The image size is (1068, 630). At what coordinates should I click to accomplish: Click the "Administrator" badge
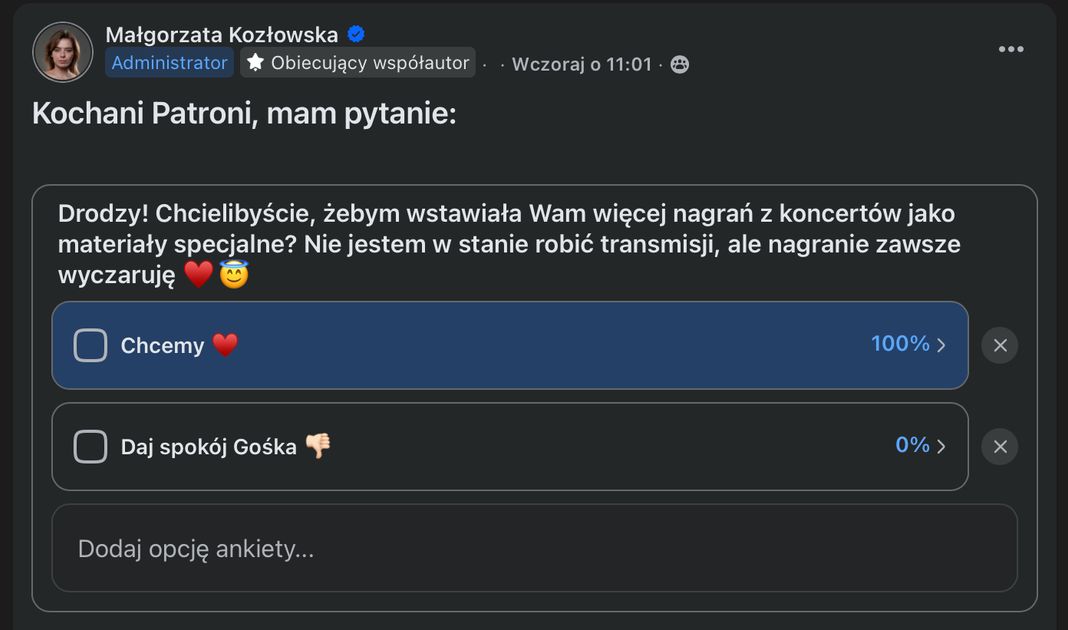pyautogui.click(x=169, y=63)
